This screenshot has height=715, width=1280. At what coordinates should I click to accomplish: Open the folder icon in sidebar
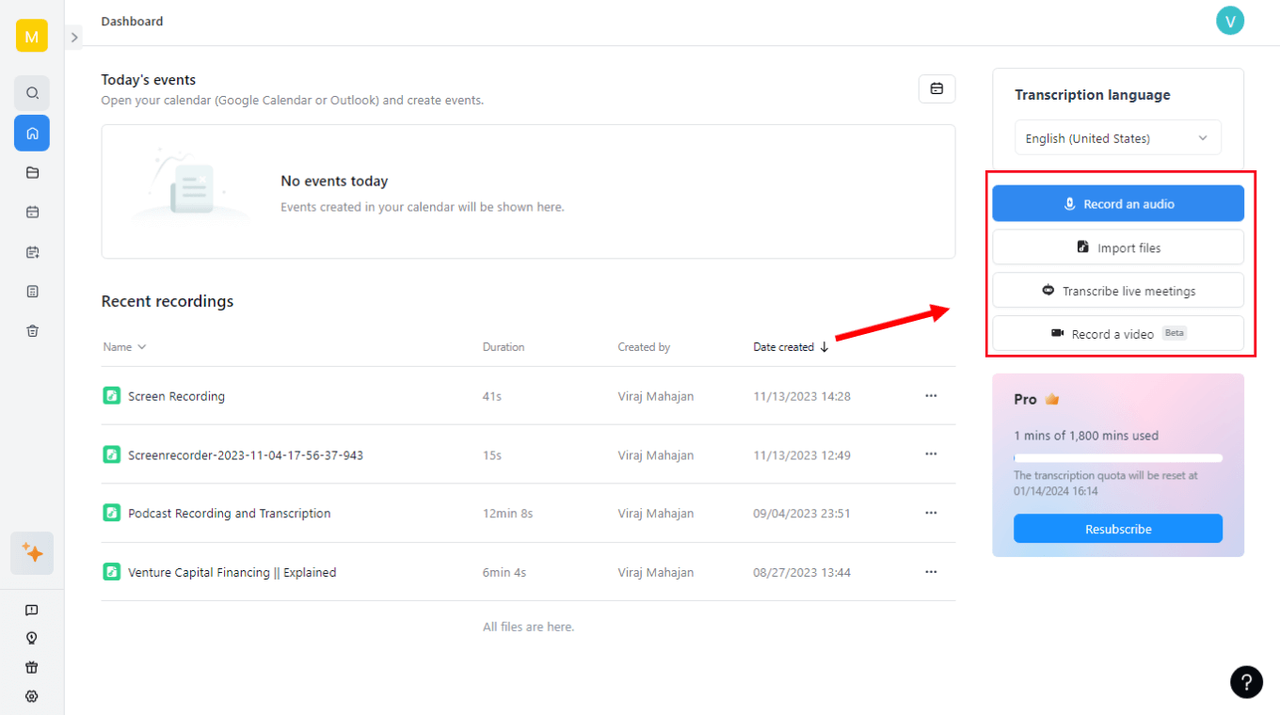32,172
